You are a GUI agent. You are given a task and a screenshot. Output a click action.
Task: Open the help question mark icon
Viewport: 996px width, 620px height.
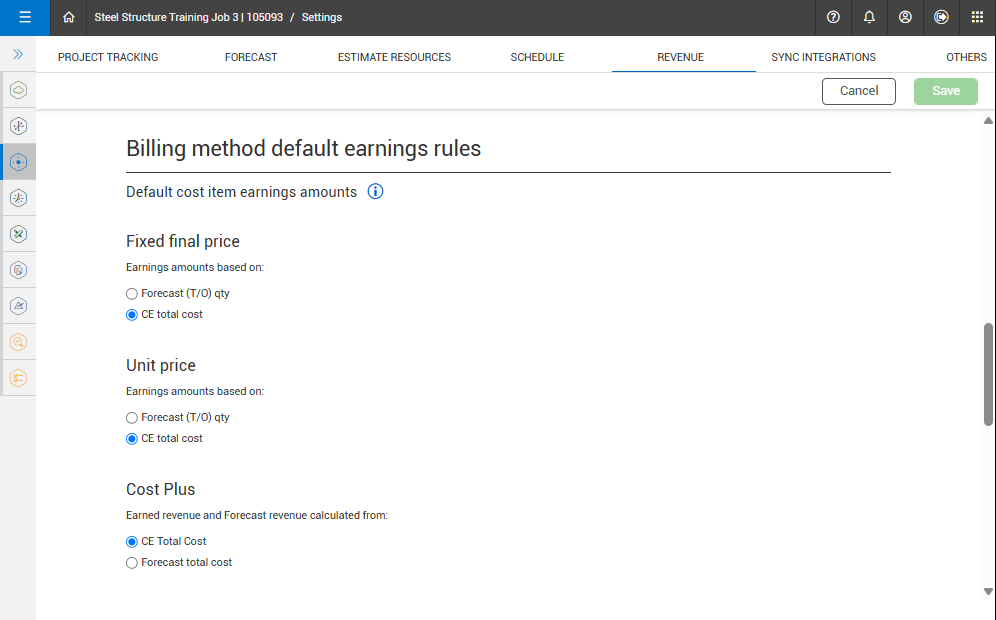pyautogui.click(x=833, y=17)
